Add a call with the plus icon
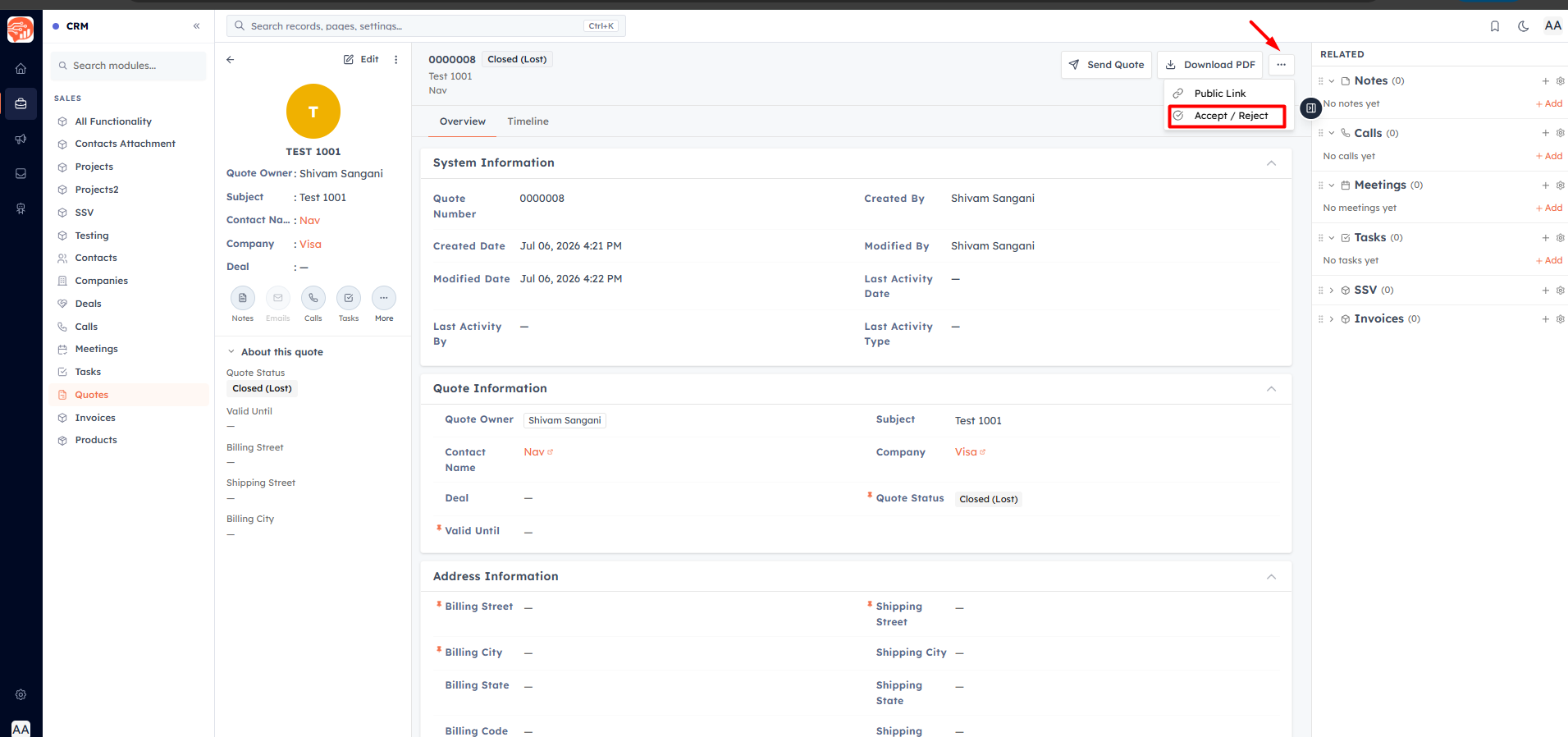 coord(1546,133)
